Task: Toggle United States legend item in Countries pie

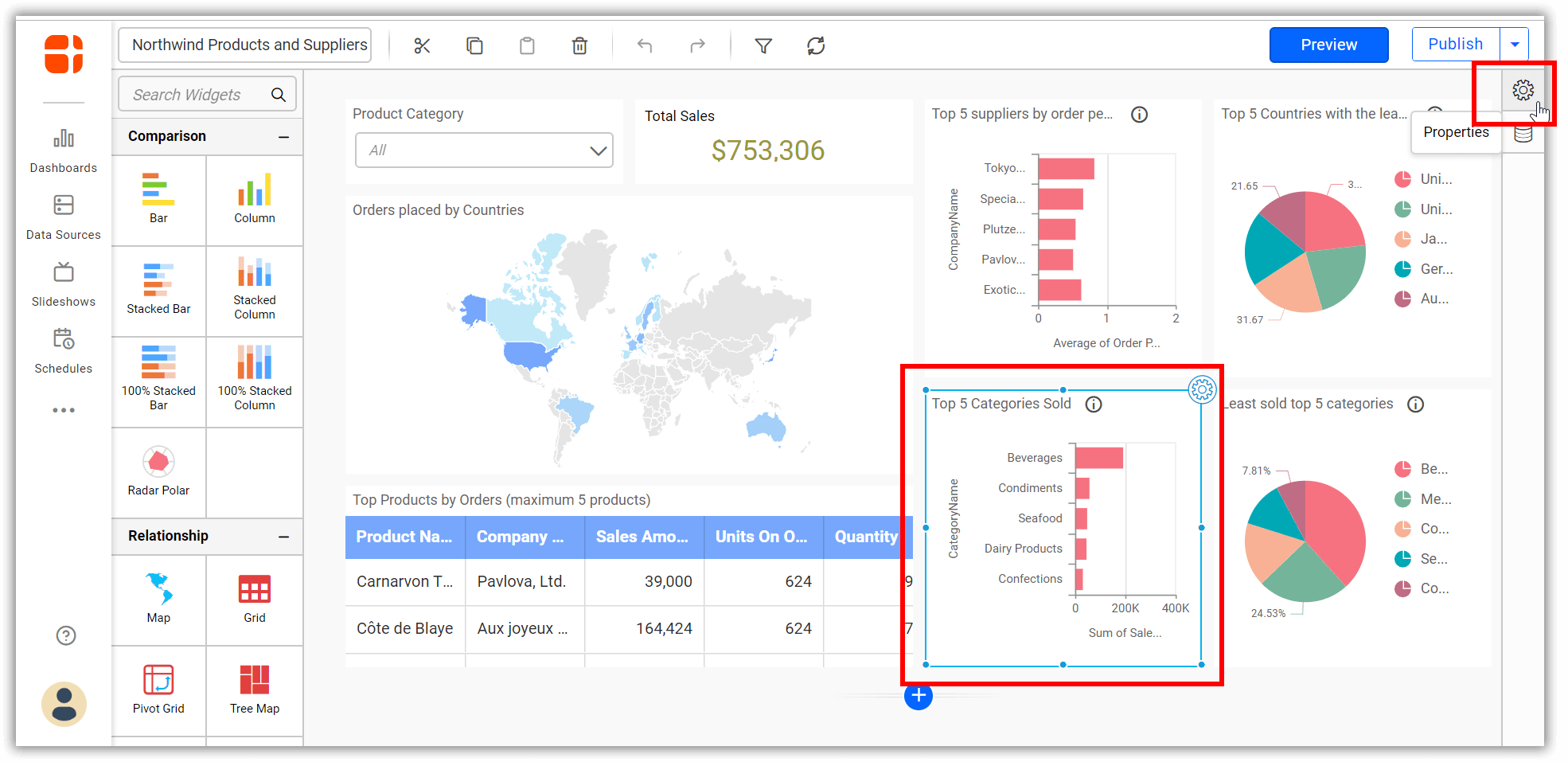Action: click(x=1423, y=179)
